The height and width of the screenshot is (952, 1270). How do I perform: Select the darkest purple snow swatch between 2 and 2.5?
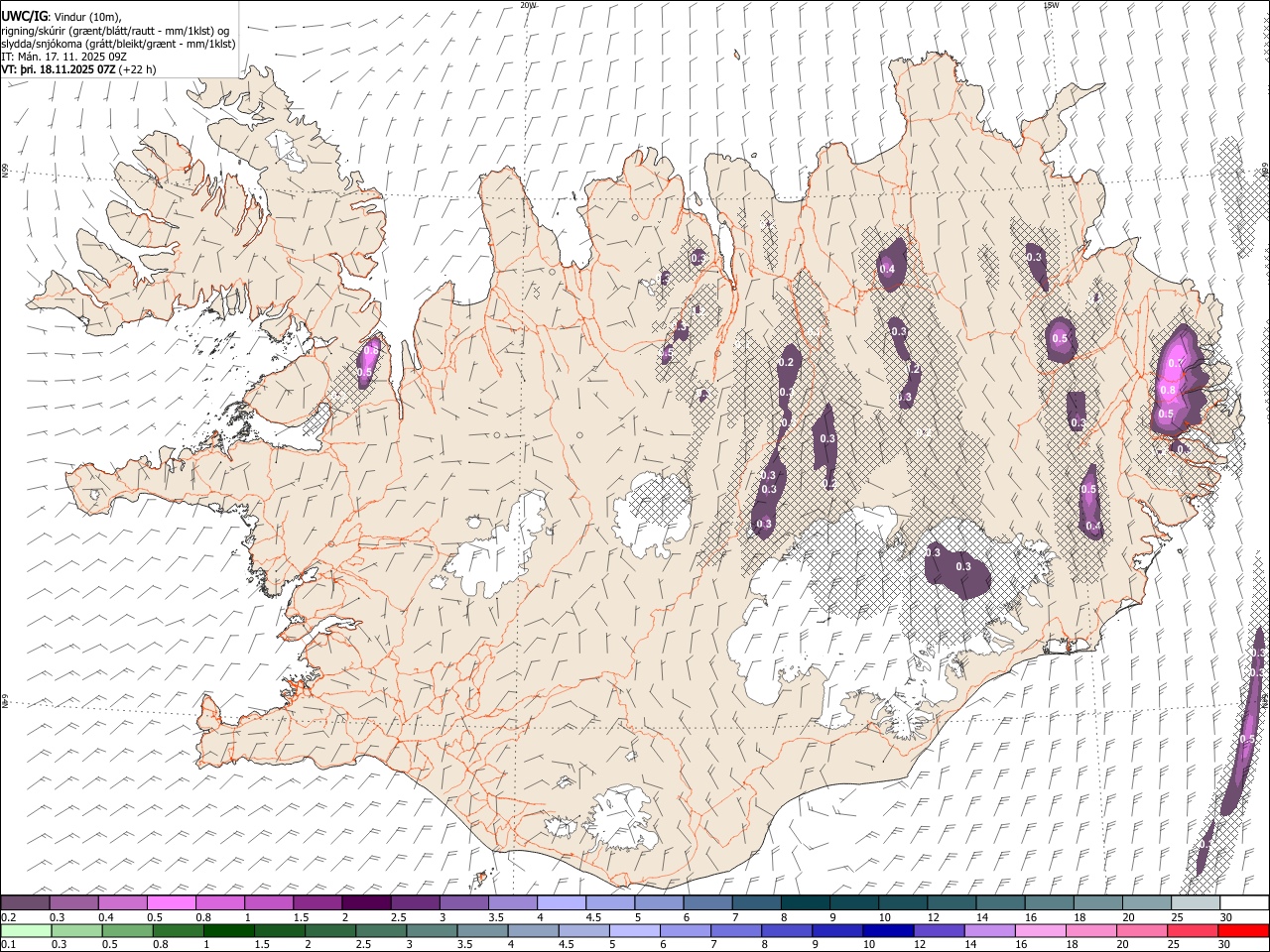click(x=366, y=902)
